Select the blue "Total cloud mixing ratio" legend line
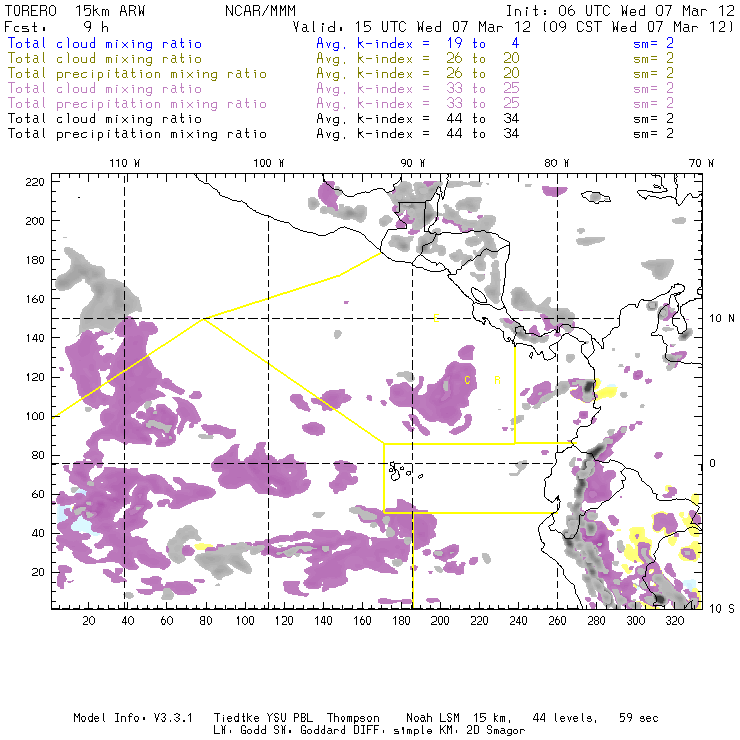Viewport: 740px width, 740px height. (x=105, y=44)
